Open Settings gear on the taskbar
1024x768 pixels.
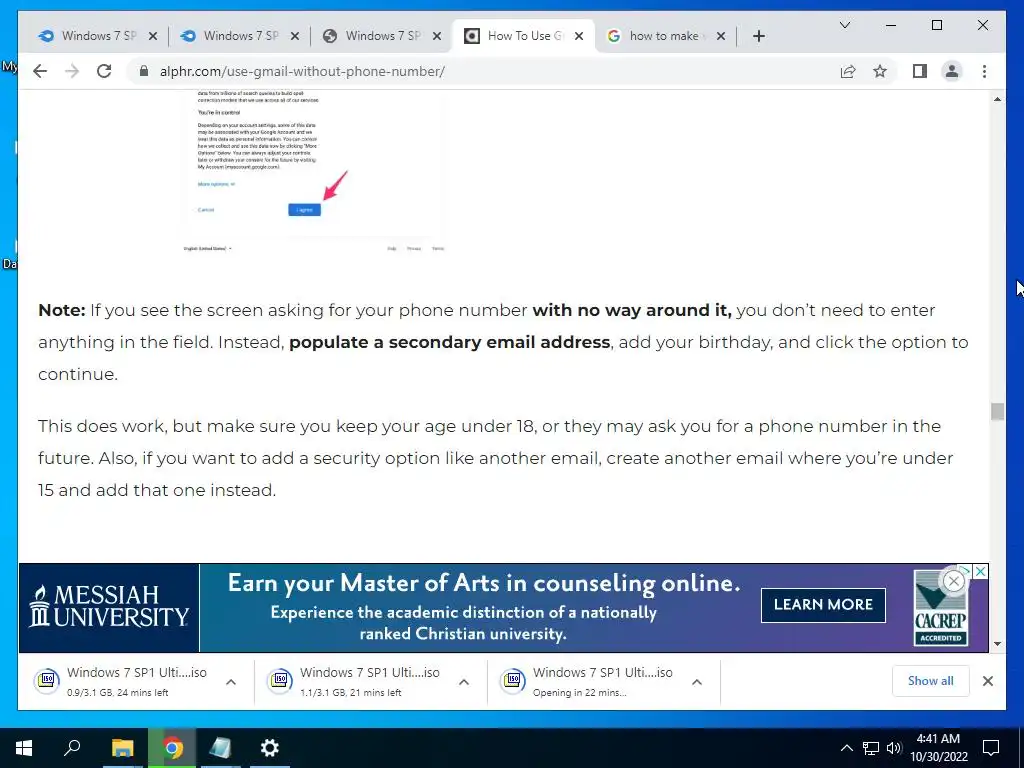point(269,748)
